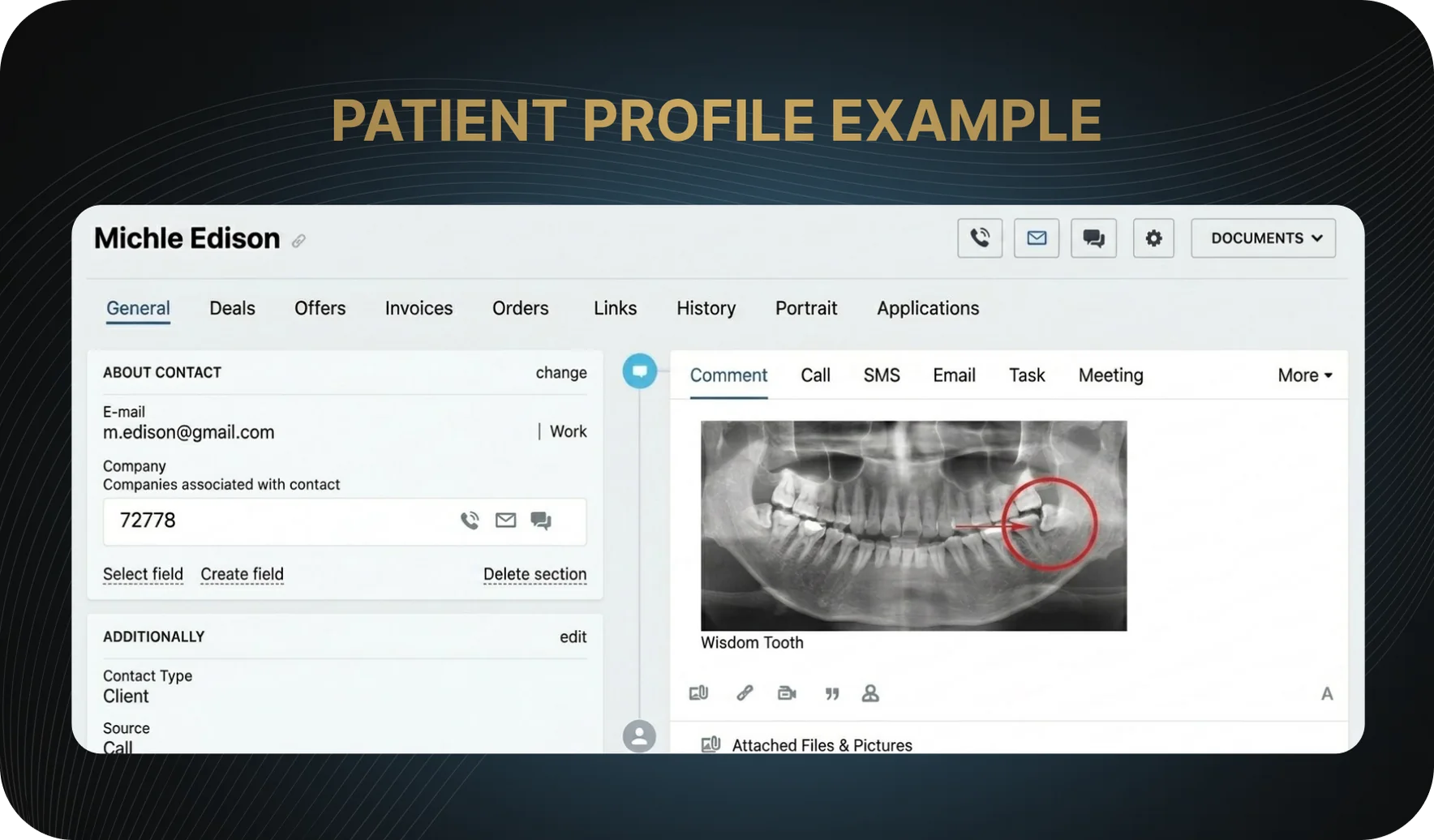
Task: Click the blue comment timeline bubble icon
Action: coord(640,371)
